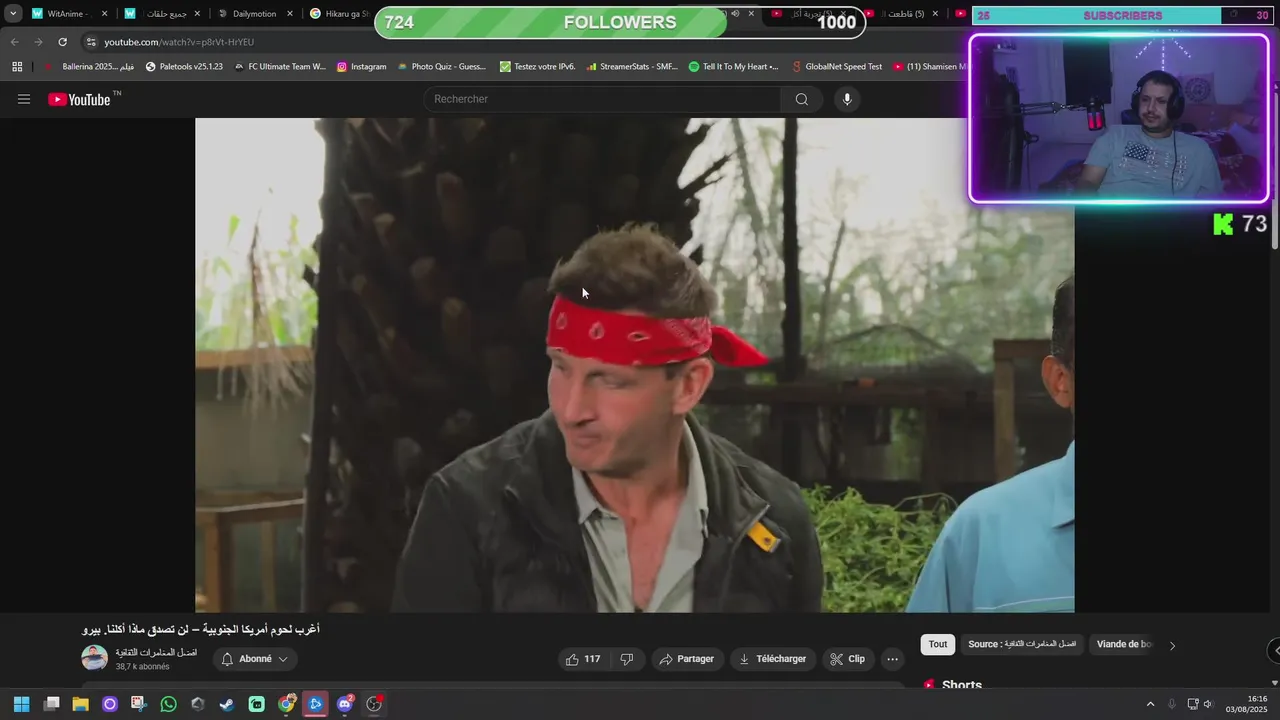This screenshot has height=720, width=1280.
Task: Open Task View on the taskbar
Action: tap(52, 704)
